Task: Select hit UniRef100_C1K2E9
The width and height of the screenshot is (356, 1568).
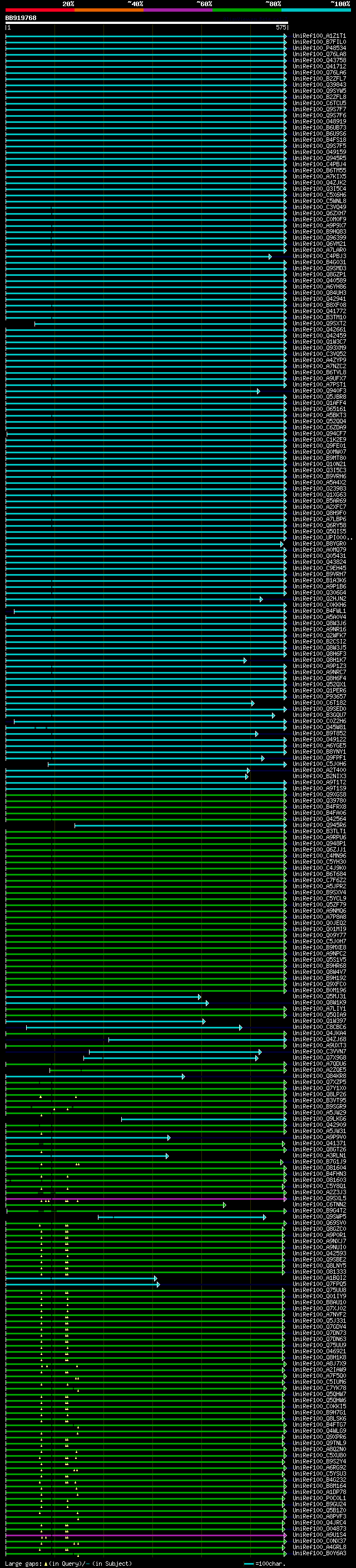Action: (319, 439)
